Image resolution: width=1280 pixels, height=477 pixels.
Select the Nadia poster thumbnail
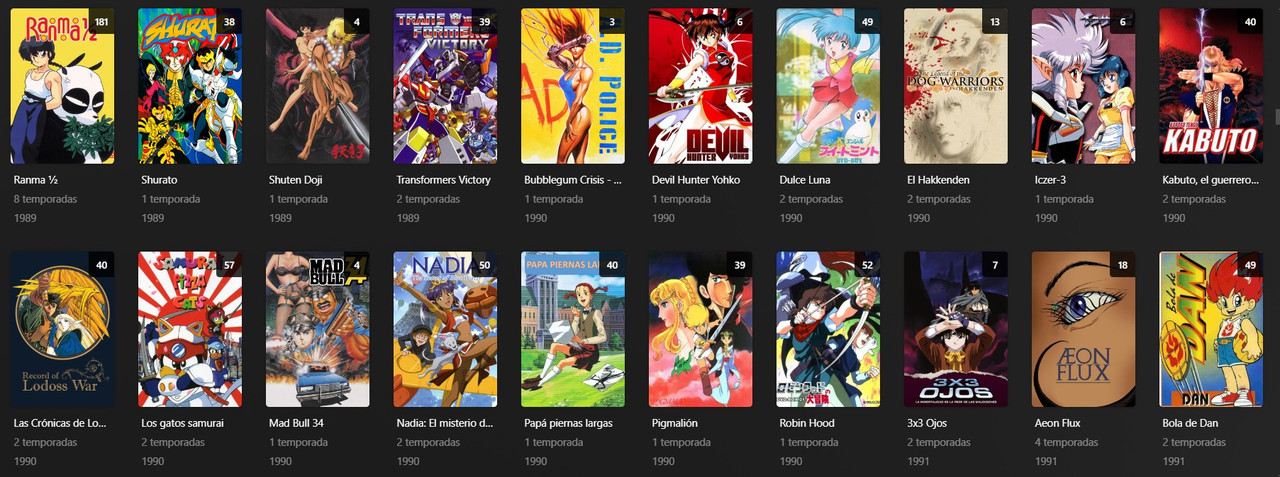click(445, 329)
